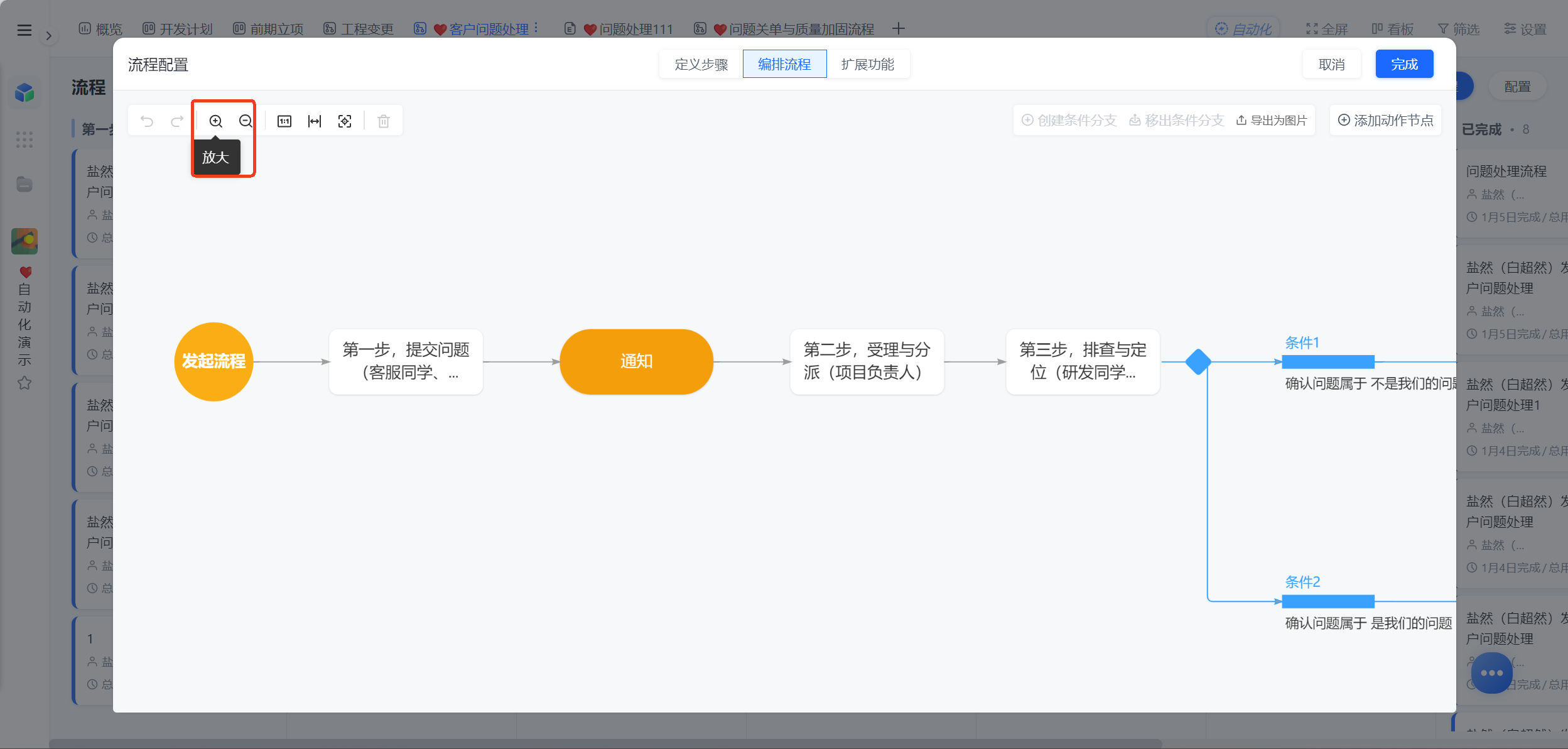Select the orange 通知 node
Viewport: 1568px width, 749px height.
(x=636, y=361)
